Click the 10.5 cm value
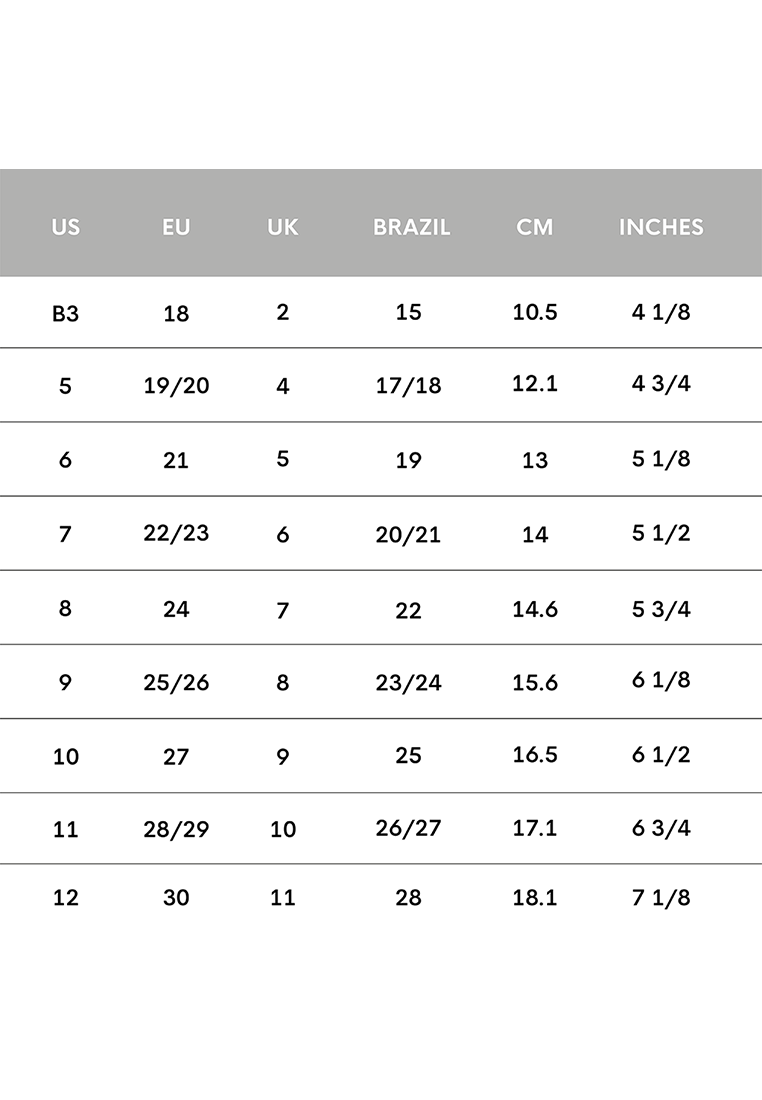 click(535, 311)
